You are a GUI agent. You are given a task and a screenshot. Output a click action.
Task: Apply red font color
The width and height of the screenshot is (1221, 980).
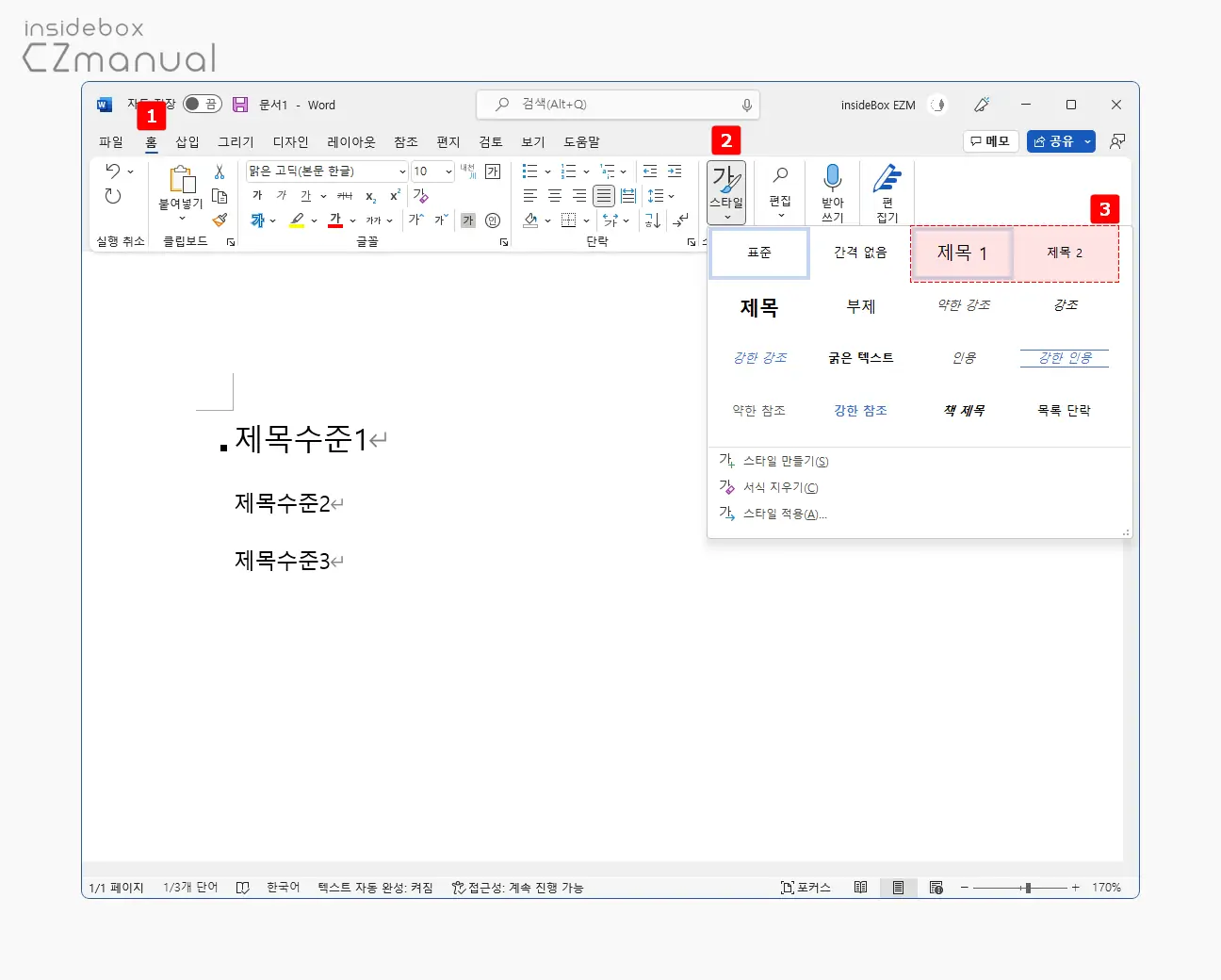pyautogui.click(x=335, y=220)
